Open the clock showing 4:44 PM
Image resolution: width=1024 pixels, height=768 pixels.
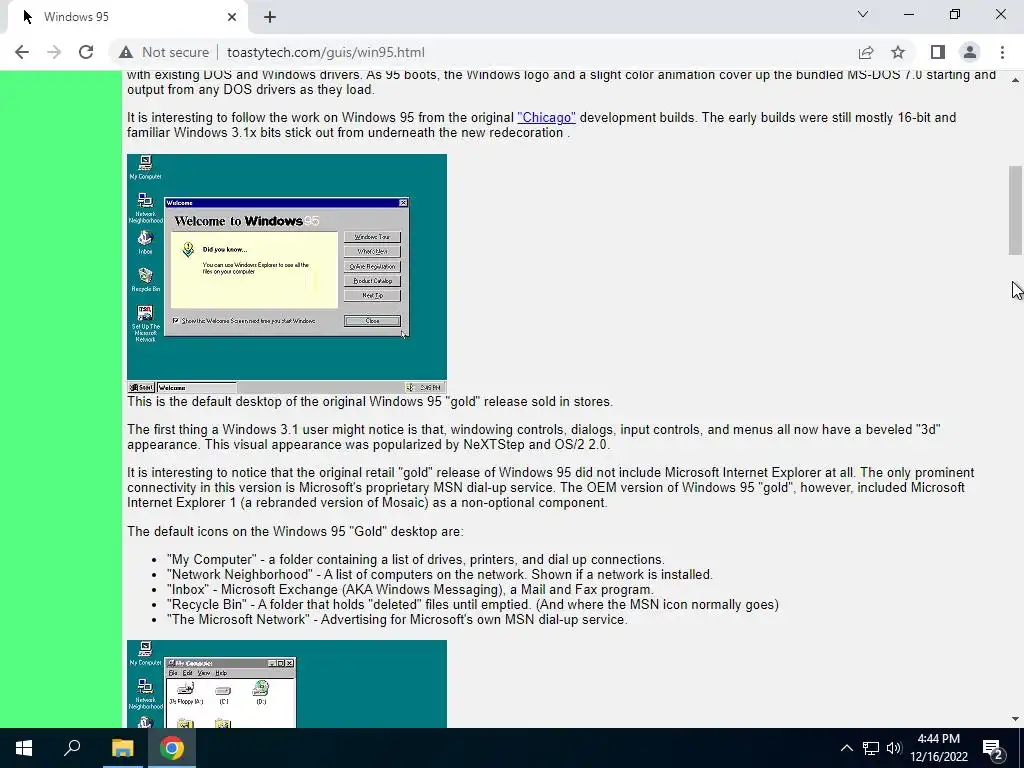click(x=938, y=748)
